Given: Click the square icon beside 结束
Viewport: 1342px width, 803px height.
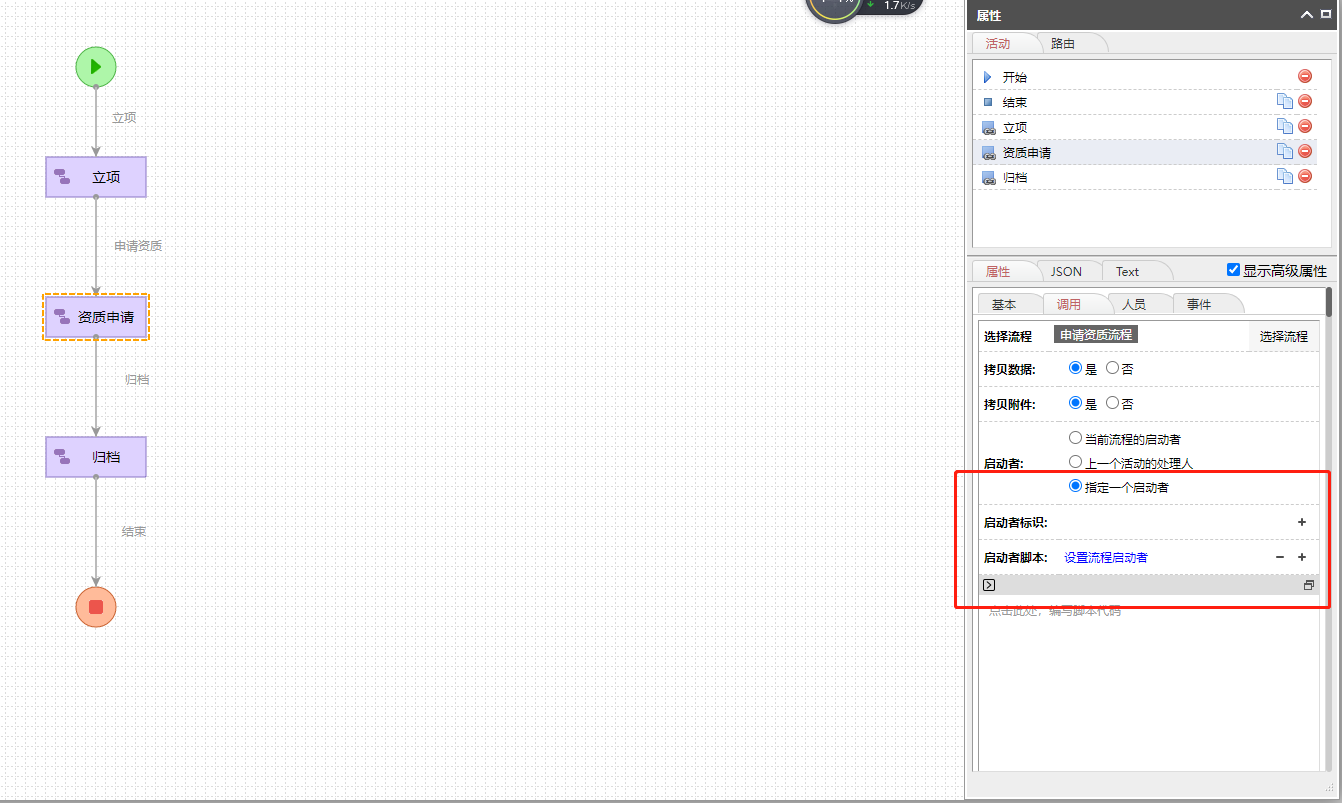Looking at the screenshot, I should click(x=988, y=102).
